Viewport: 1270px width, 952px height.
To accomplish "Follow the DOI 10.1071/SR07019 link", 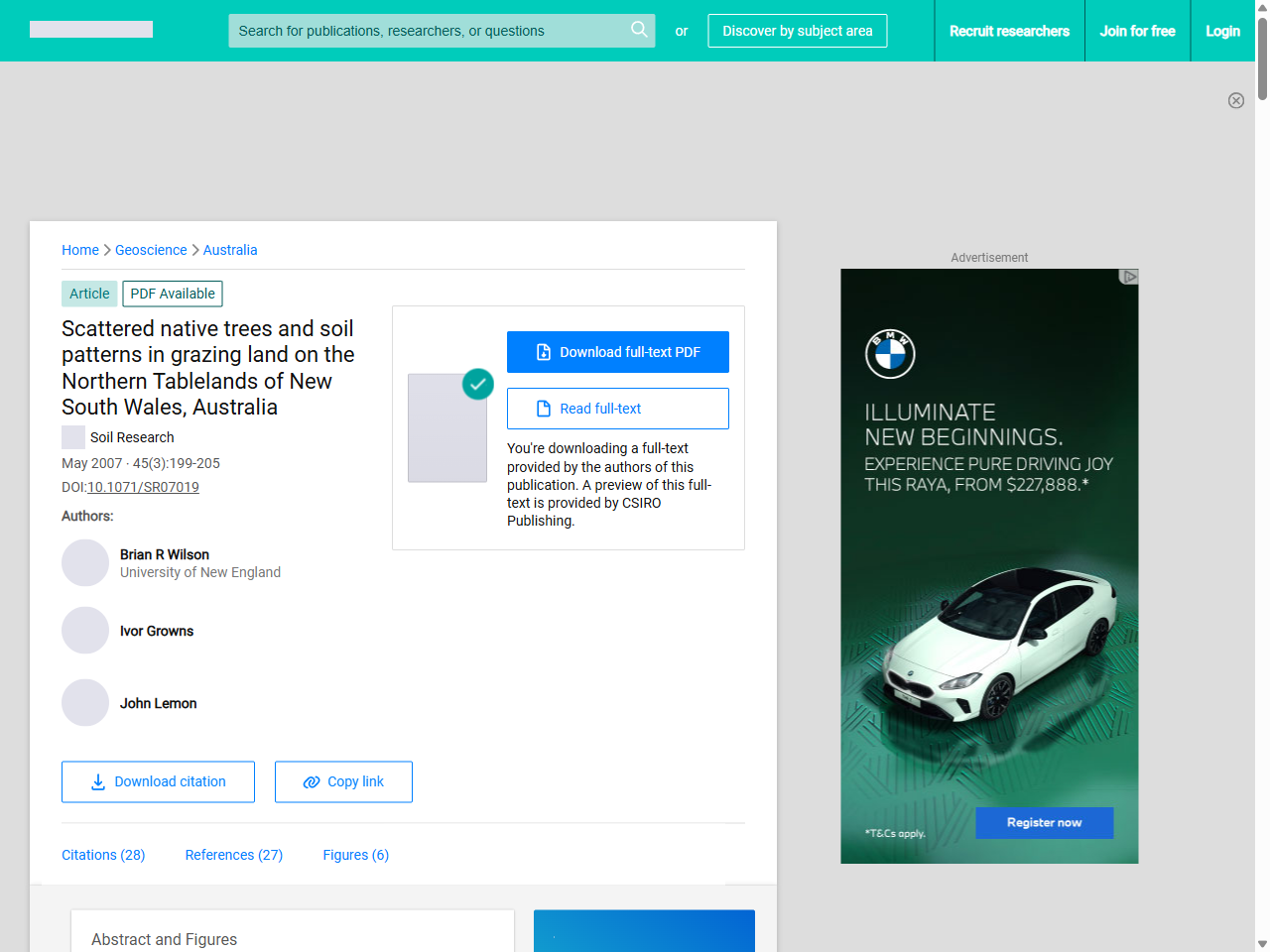I will [x=143, y=487].
